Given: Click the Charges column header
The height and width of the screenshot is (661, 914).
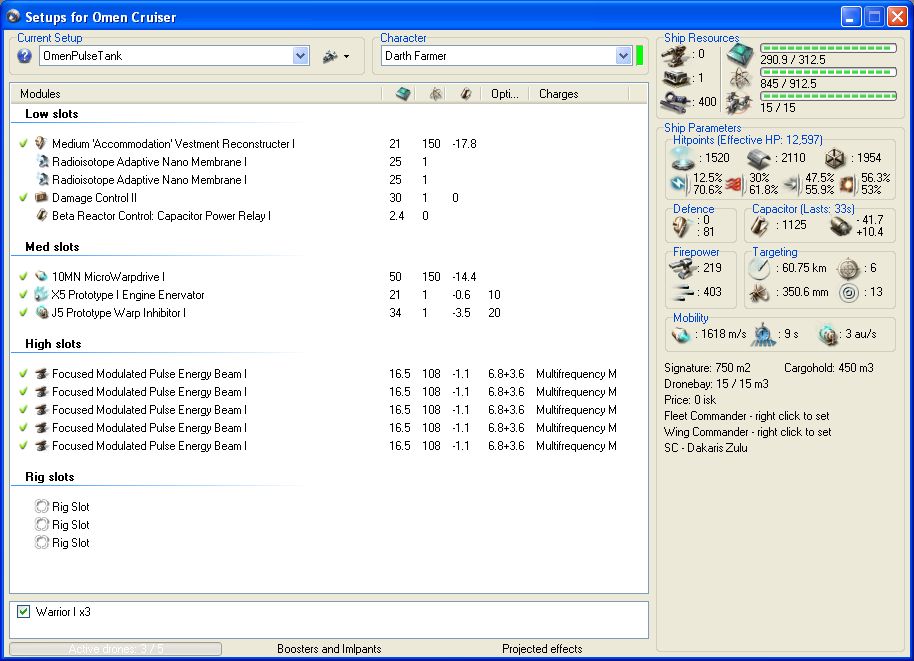Looking at the screenshot, I should pyautogui.click(x=558, y=94).
